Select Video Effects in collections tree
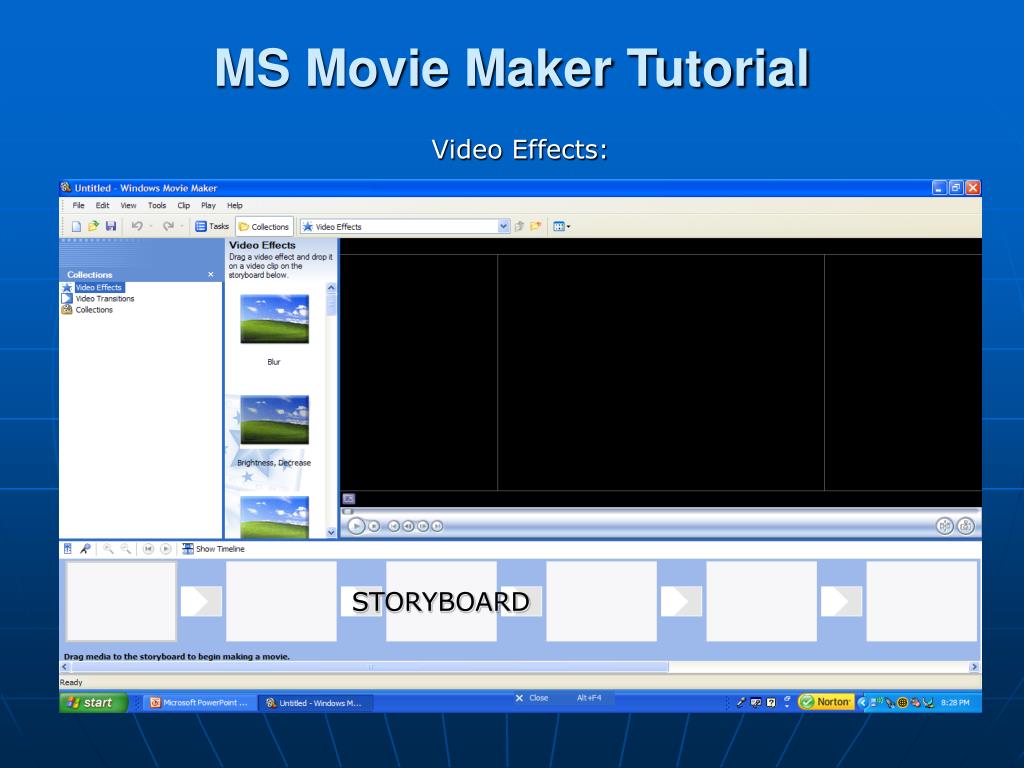Screen dimensions: 1024x768 point(98,287)
